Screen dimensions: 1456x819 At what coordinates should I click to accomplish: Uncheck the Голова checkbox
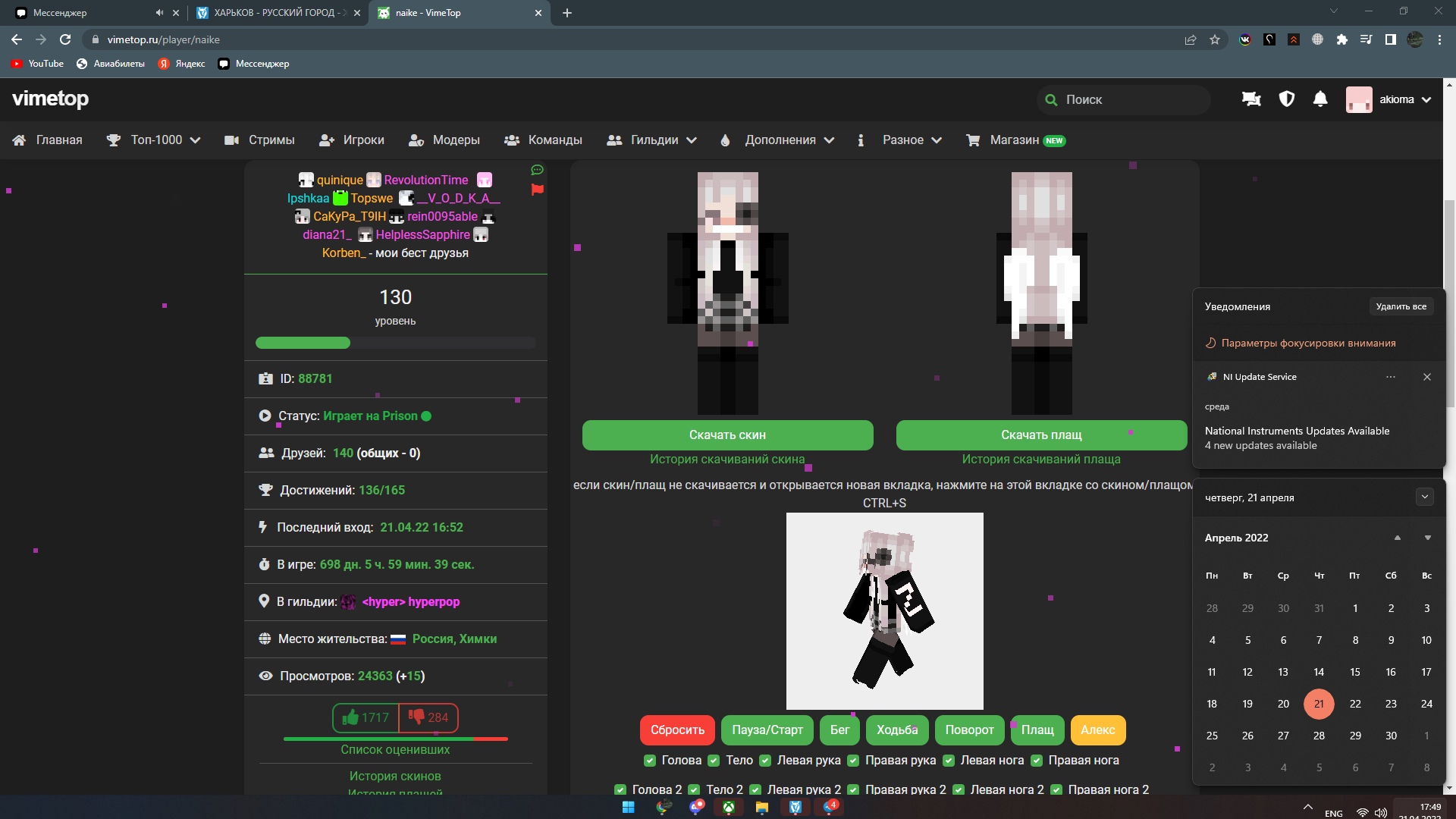coord(650,761)
